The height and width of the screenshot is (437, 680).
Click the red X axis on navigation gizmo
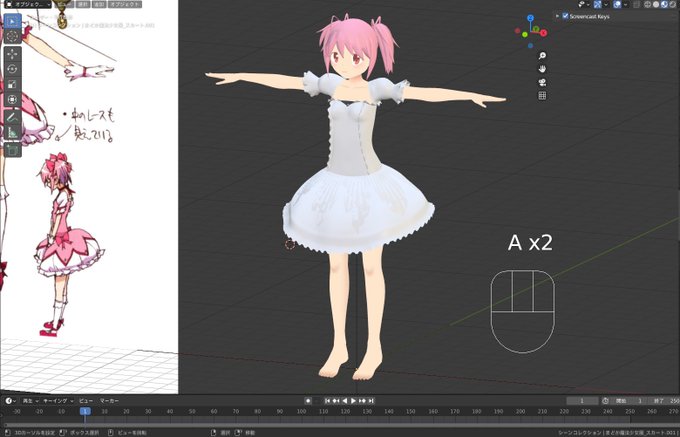543,33
